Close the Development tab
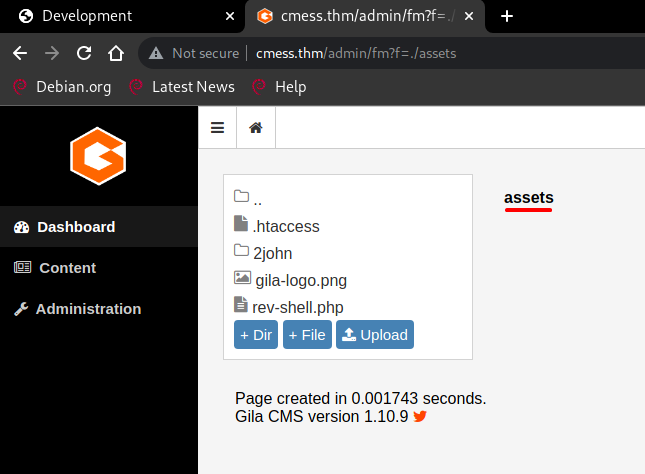Screen dimensions: 645x474 coord(231,16)
